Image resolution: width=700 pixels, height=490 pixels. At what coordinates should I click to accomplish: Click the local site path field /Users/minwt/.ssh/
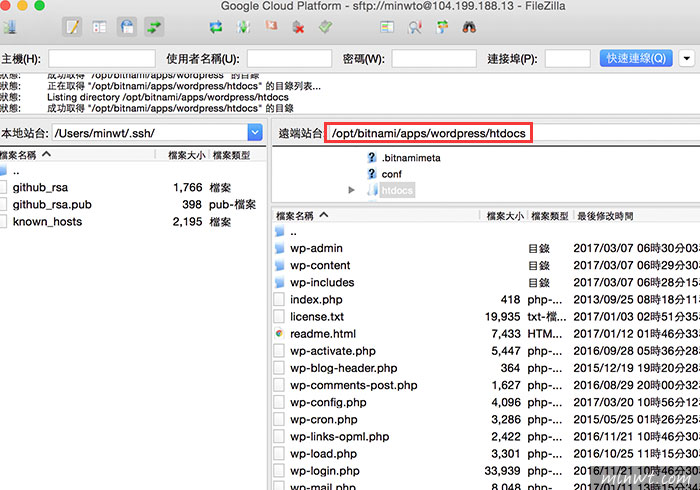click(150, 133)
